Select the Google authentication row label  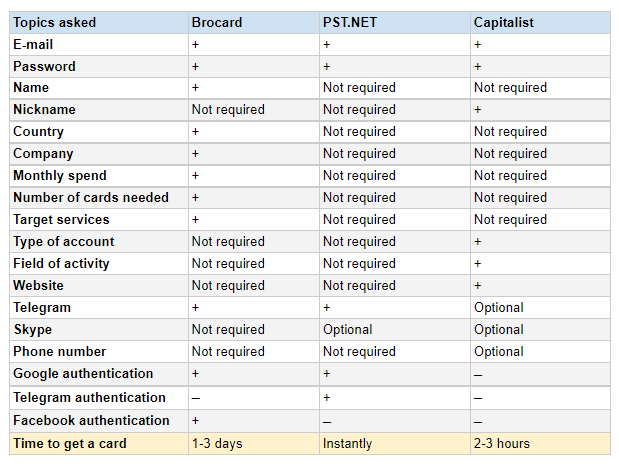click(x=83, y=374)
